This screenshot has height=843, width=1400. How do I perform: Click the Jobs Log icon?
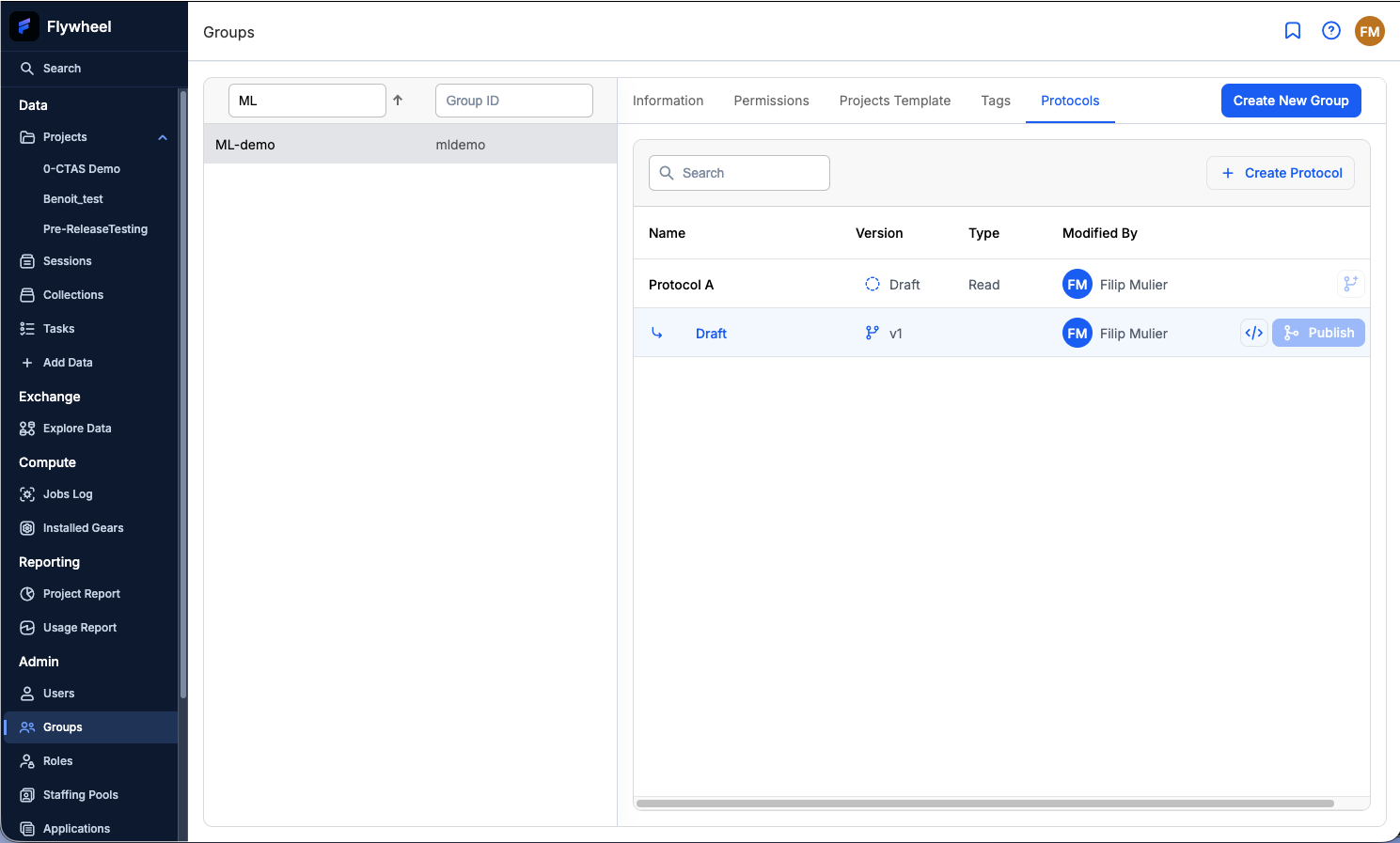(27, 493)
